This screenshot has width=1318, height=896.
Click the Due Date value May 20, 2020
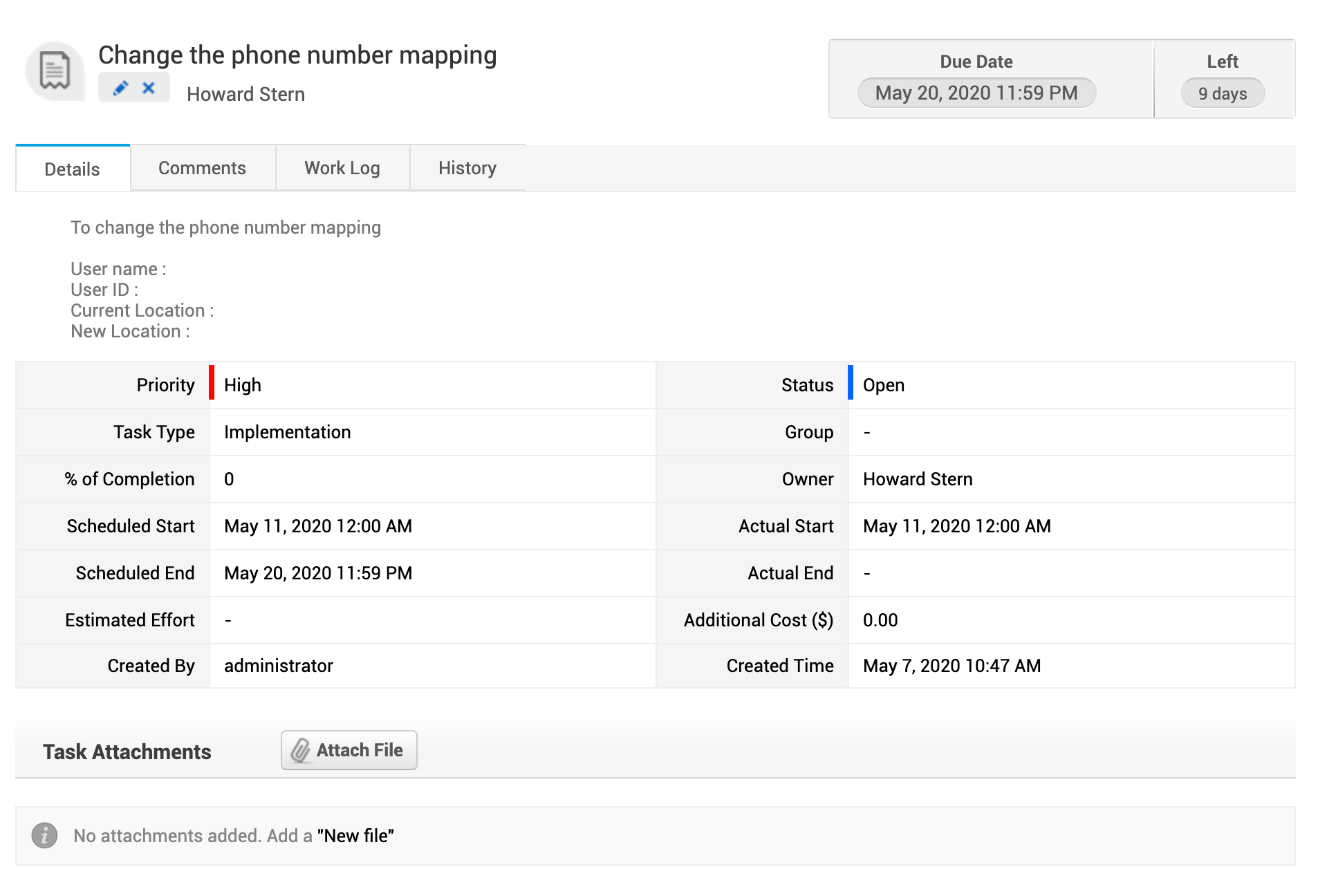976,93
